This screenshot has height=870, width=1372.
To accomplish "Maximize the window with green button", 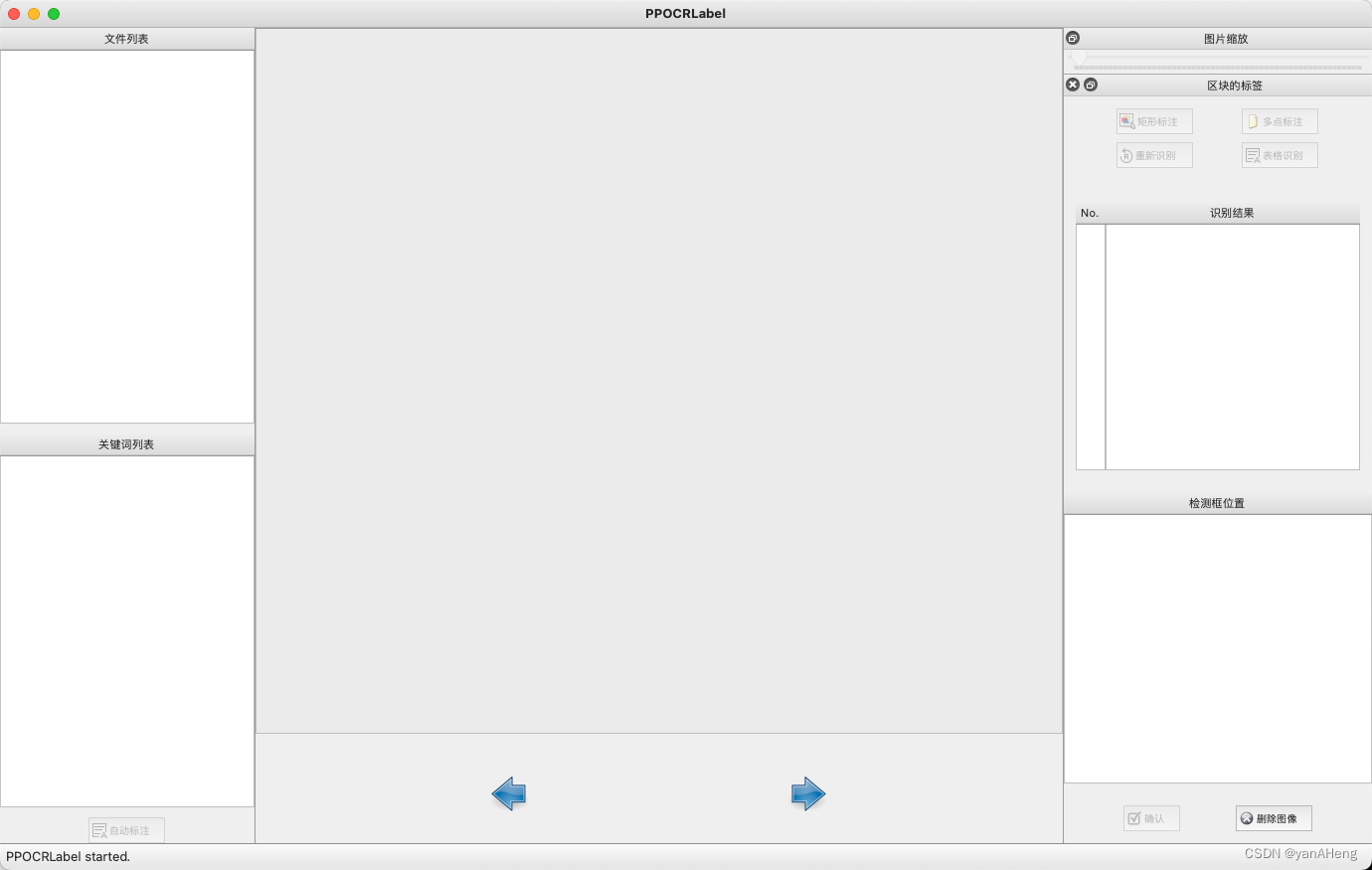I will [x=54, y=14].
